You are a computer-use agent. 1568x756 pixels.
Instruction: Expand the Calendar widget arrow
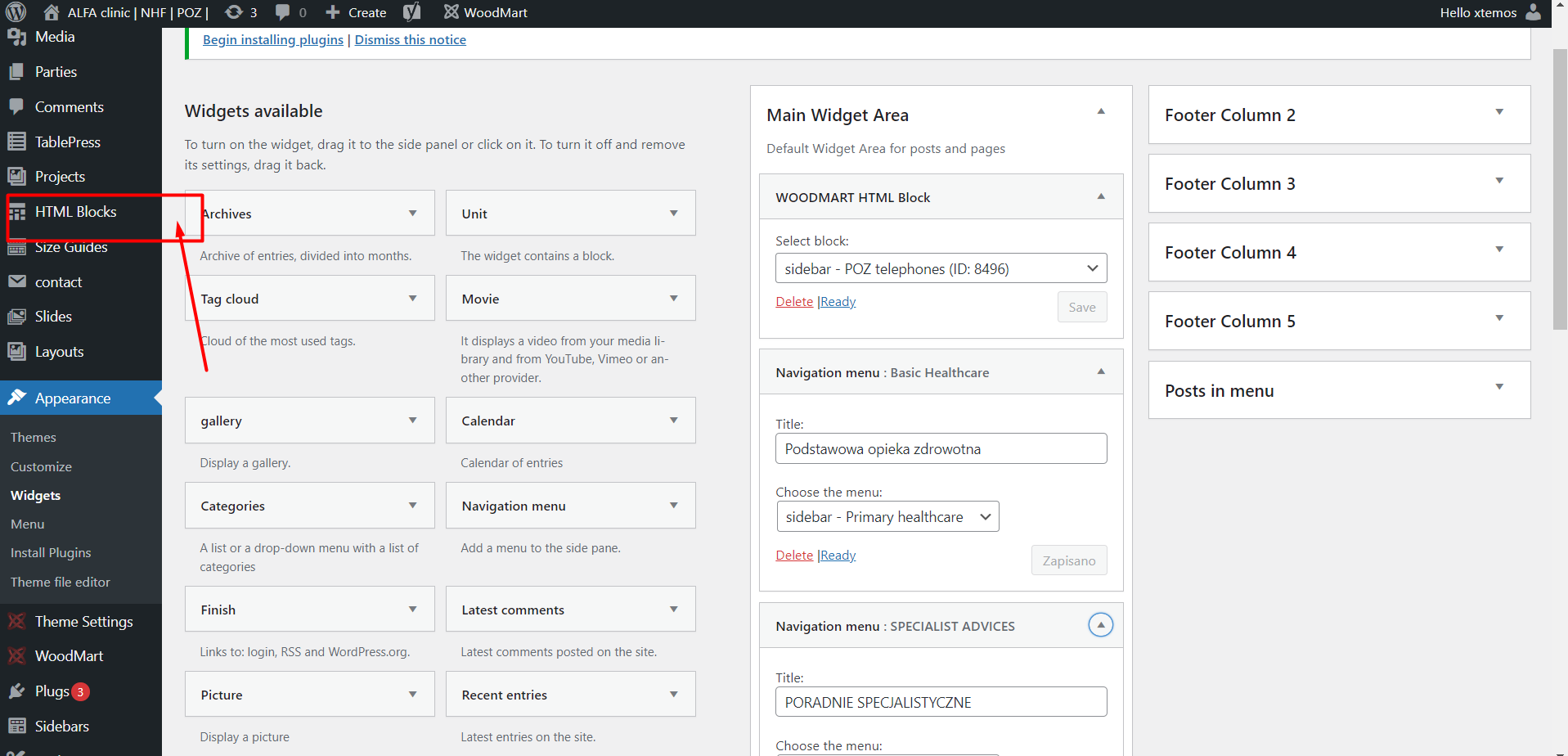click(674, 421)
